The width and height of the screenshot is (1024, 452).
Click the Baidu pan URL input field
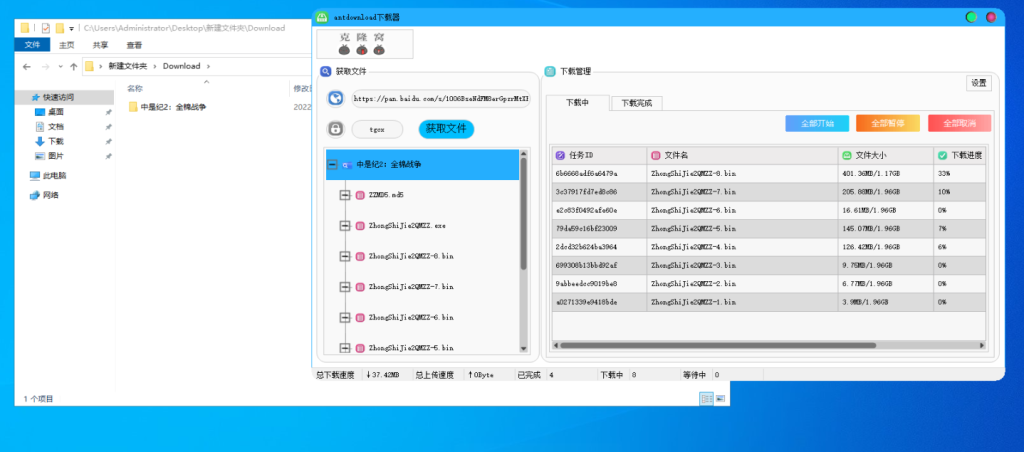pyautogui.click(x=440, y=99)
